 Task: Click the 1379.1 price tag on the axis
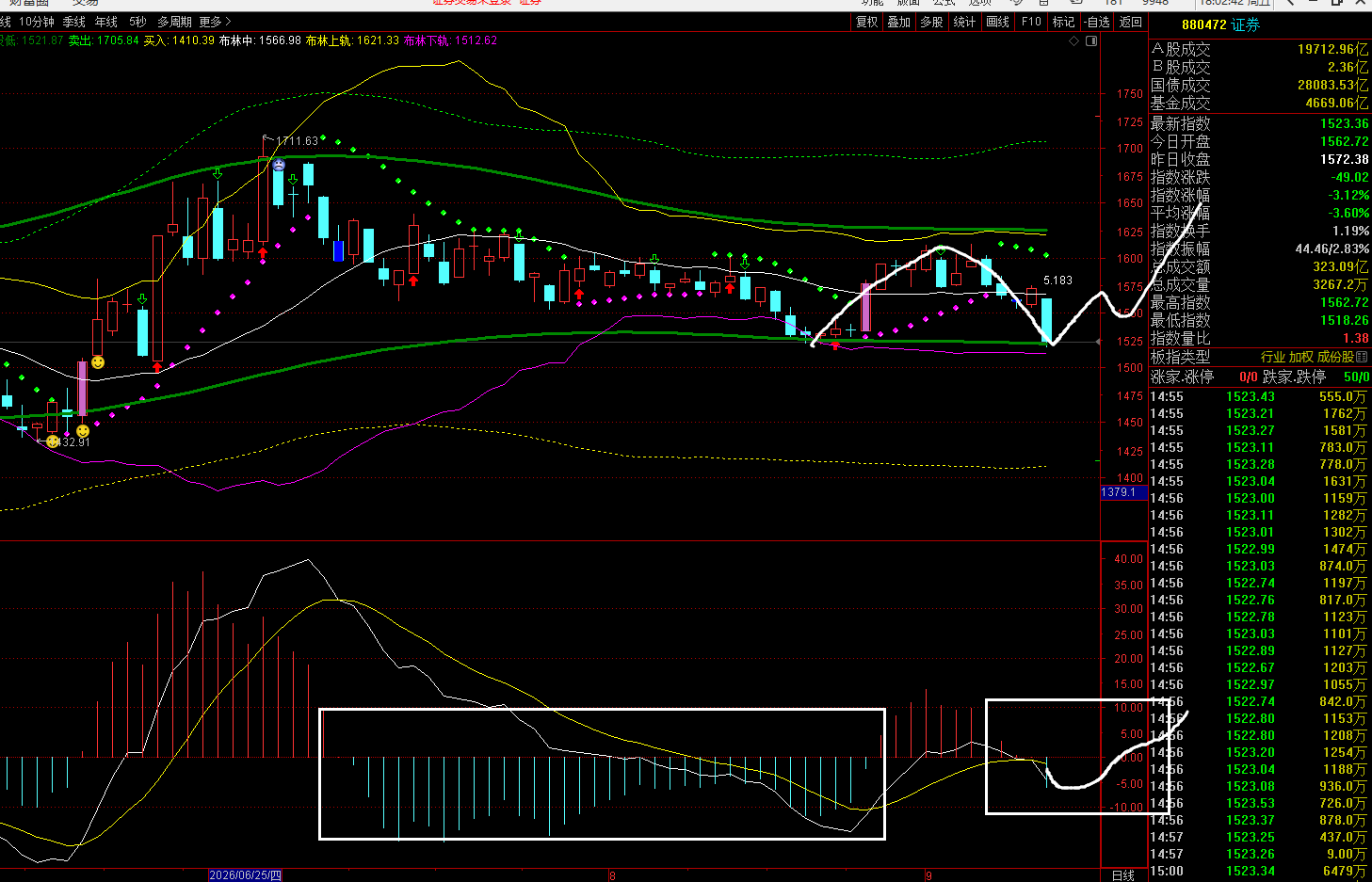click(1119, 492)
